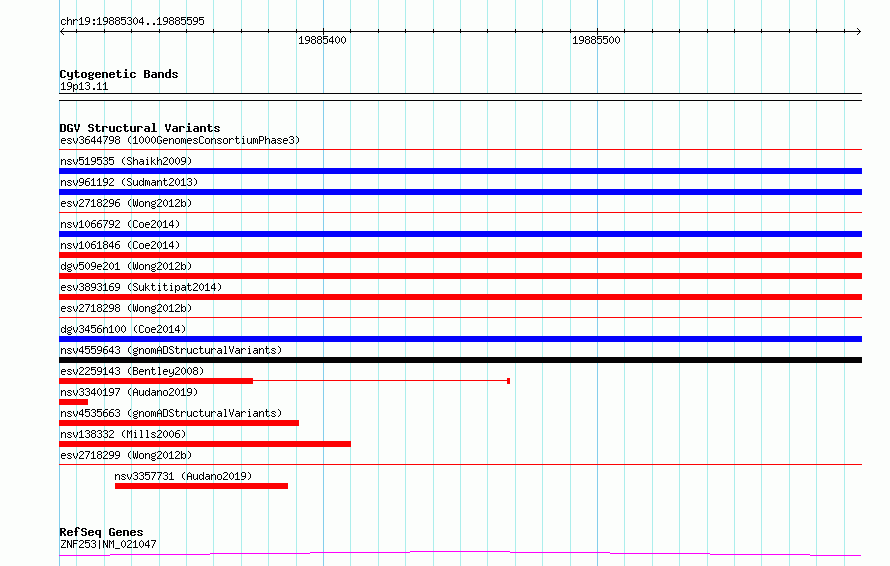Open the nsv519535 (Shaikh2009) label
Screen dimensions: 890x566
click(126, 161)
